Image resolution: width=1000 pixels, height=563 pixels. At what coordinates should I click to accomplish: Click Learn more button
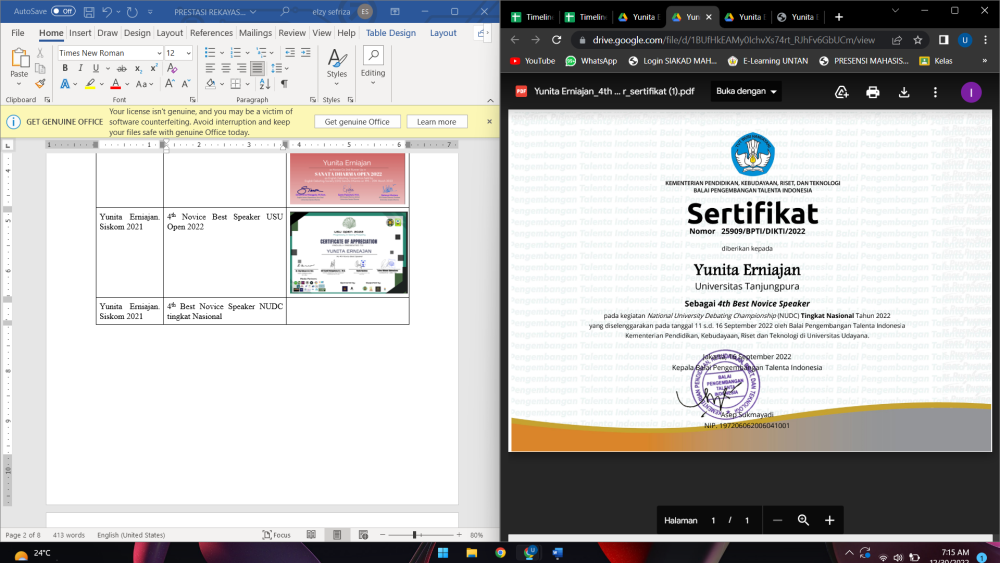pos(436,122)
